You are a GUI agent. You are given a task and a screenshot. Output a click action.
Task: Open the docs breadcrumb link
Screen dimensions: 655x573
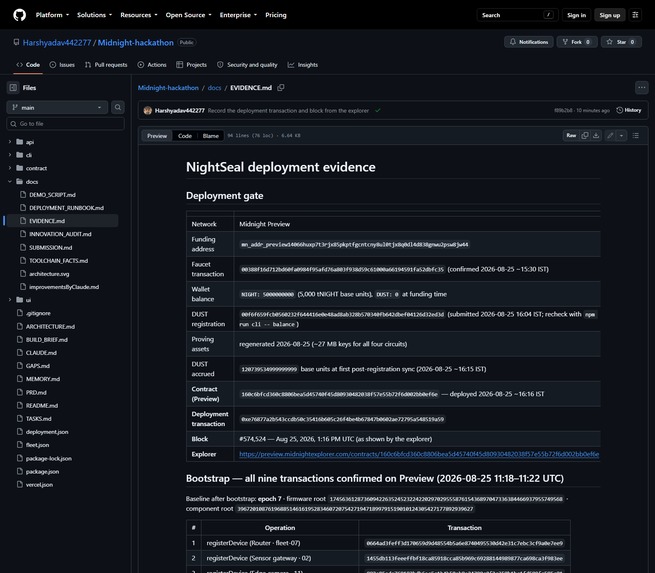pos(214,88)
